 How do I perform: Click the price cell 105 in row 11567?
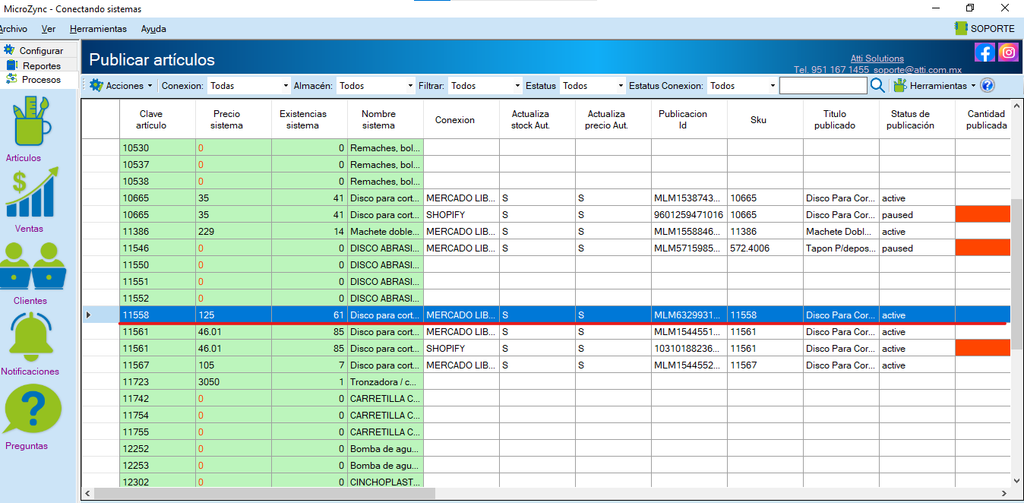click(x=233, y=365)
